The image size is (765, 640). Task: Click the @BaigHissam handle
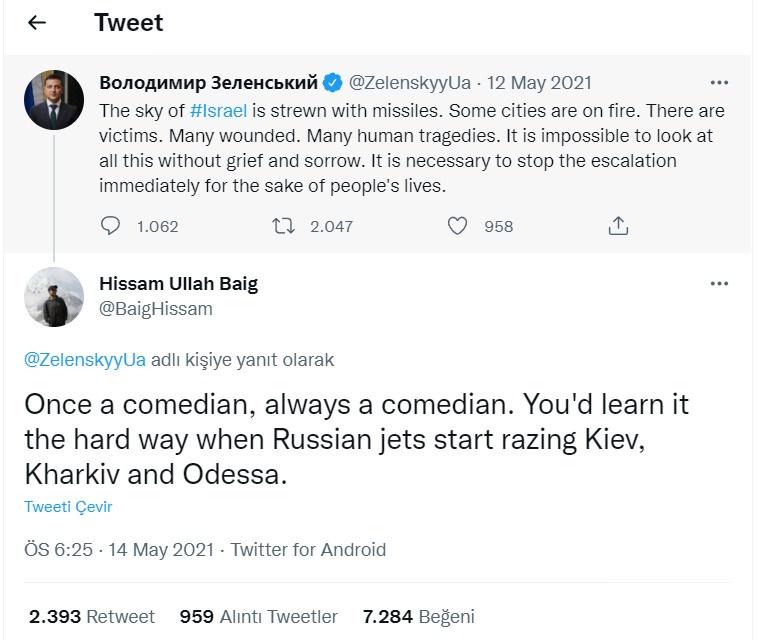[x=156, y=309]
